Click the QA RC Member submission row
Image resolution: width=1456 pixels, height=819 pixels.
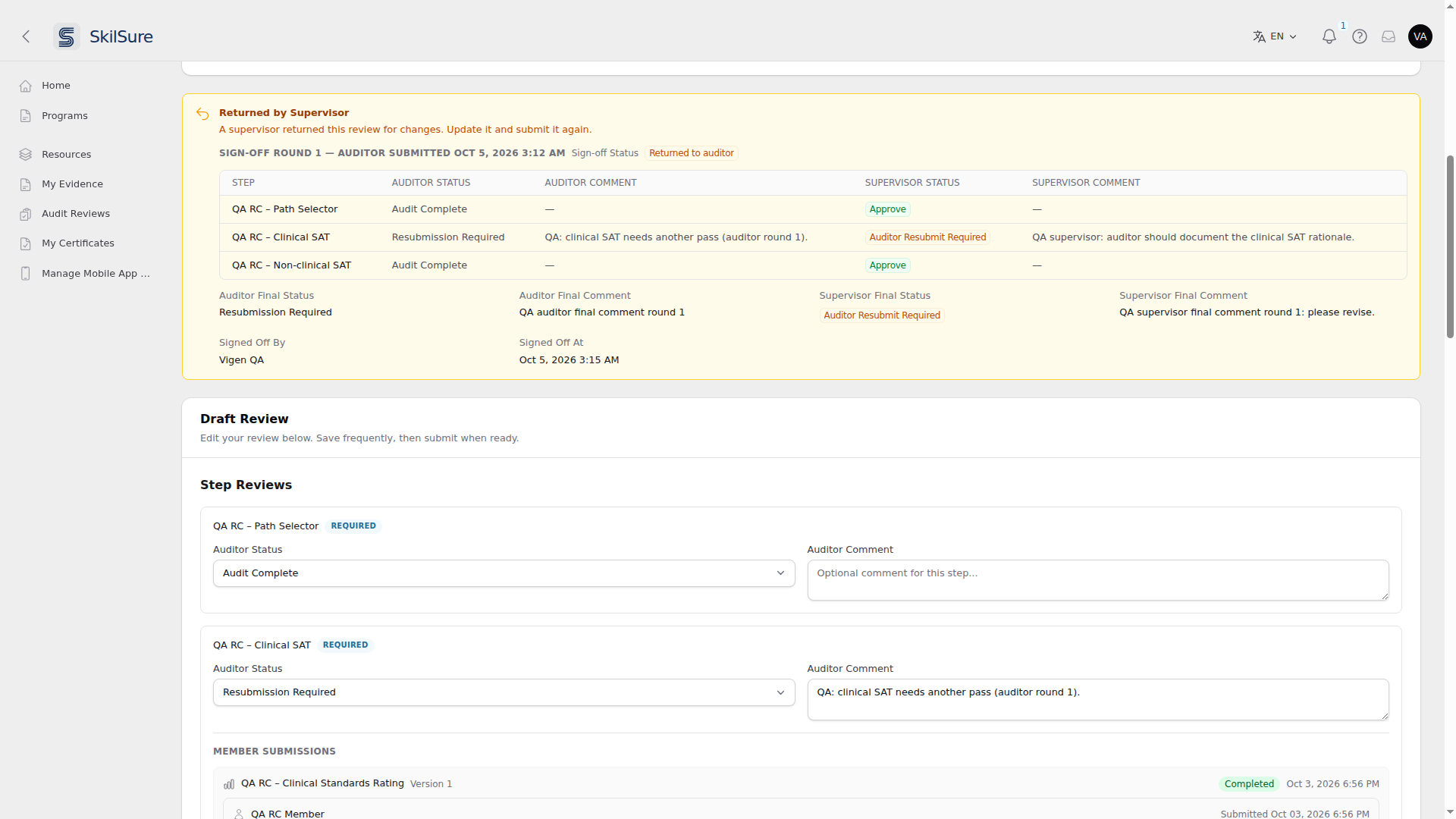click(x=800, y=809)
